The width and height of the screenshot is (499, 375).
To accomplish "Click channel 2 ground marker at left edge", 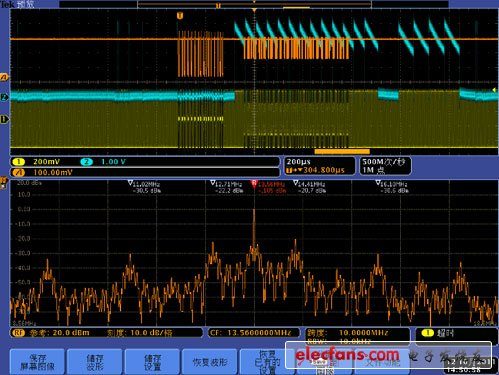I will point(4,97).
